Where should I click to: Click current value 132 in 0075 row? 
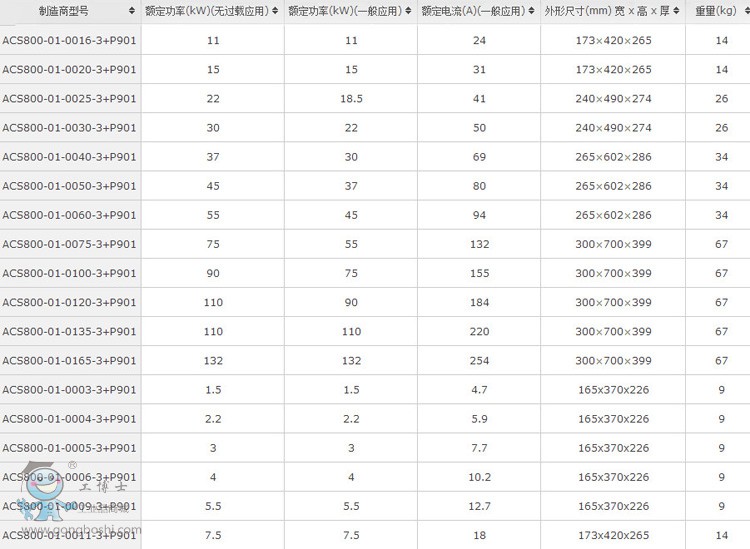479,244
